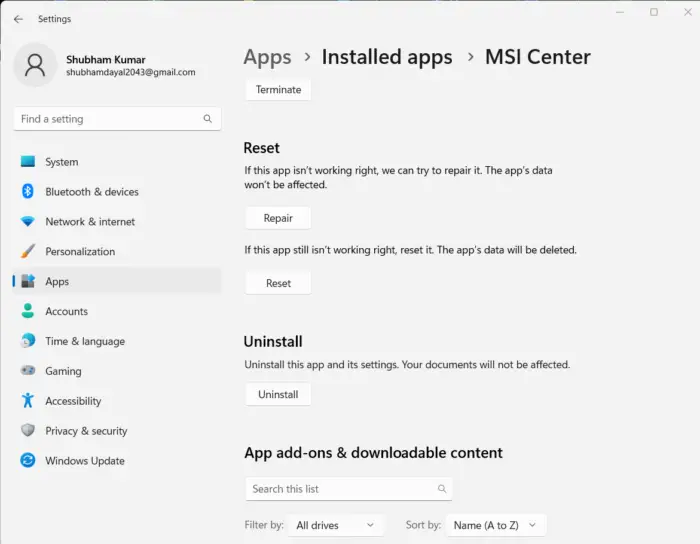Open Gaming settings
The image size is (700, 544).
point(117,371)
